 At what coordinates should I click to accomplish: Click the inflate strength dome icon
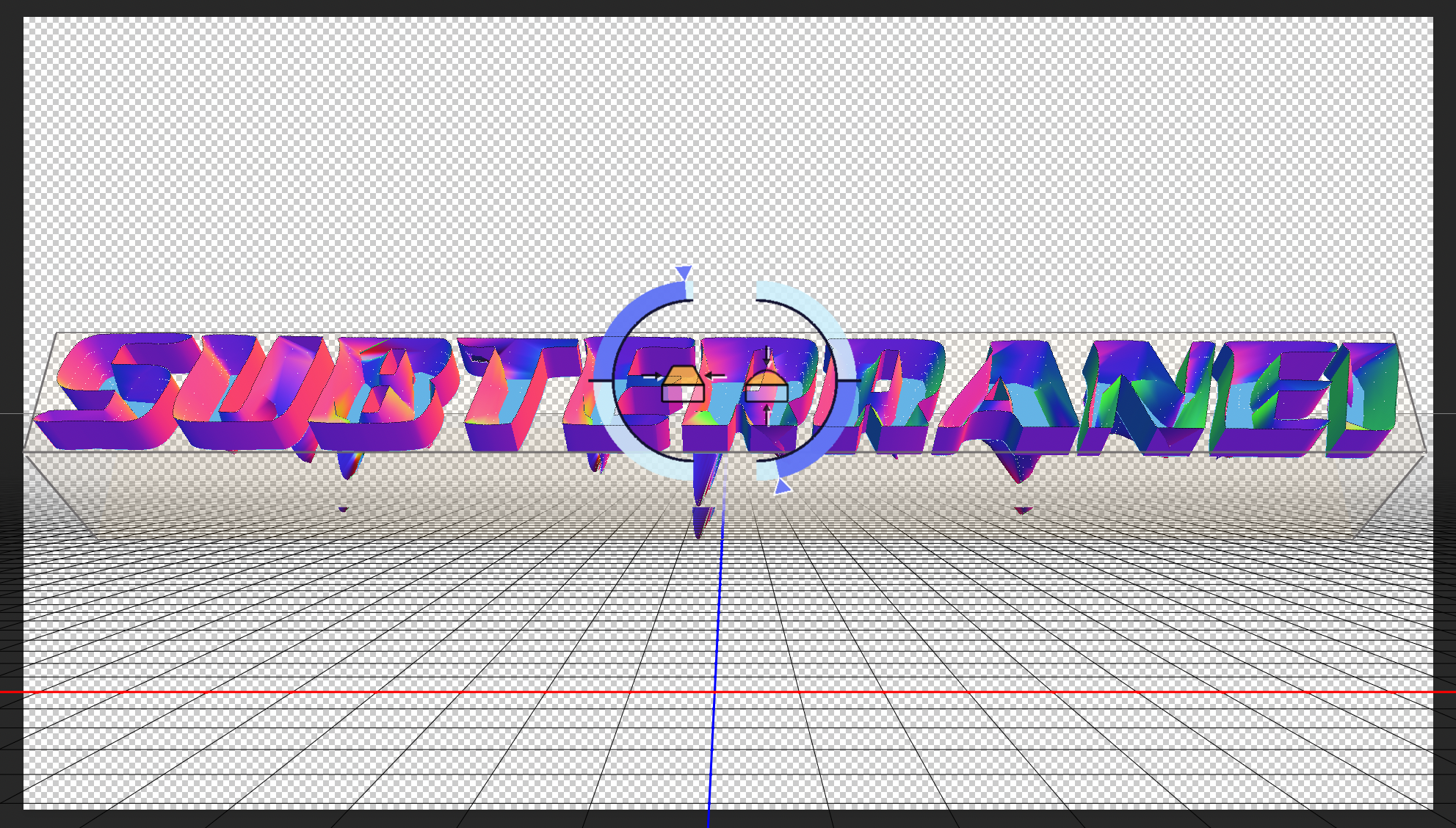[x=767, y=387]
